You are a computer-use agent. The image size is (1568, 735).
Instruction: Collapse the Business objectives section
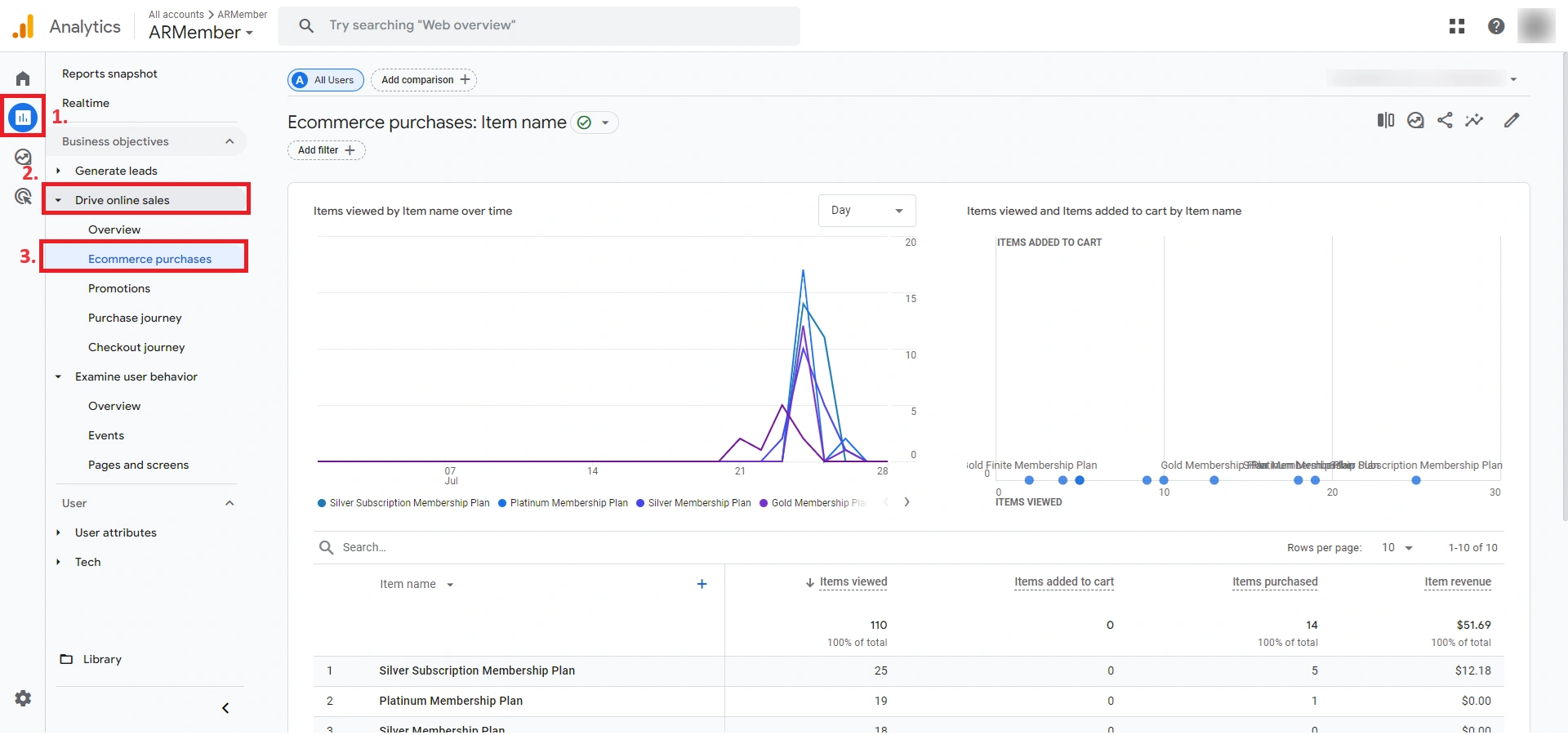coord(229,141)
